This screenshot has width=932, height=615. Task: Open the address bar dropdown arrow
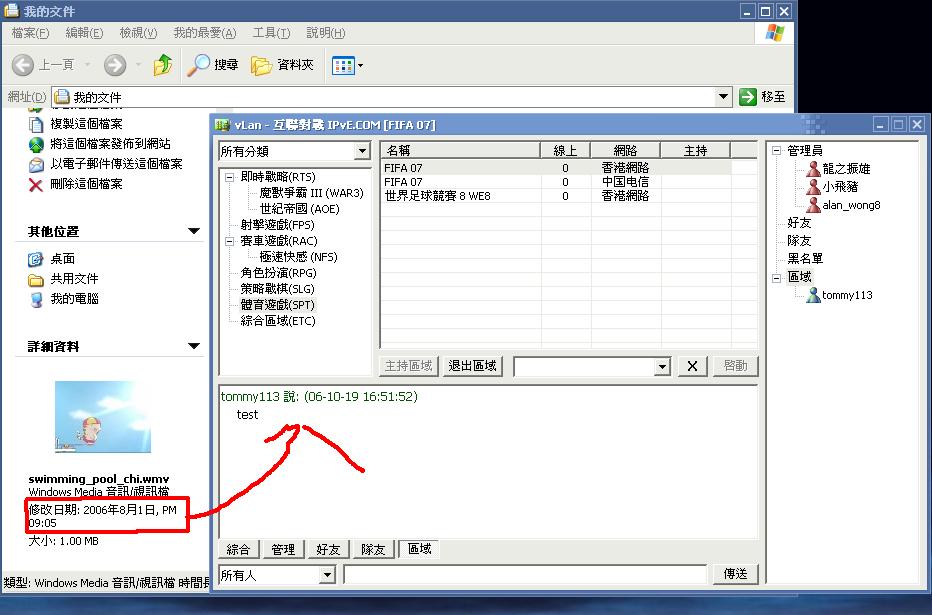(723, 96)
